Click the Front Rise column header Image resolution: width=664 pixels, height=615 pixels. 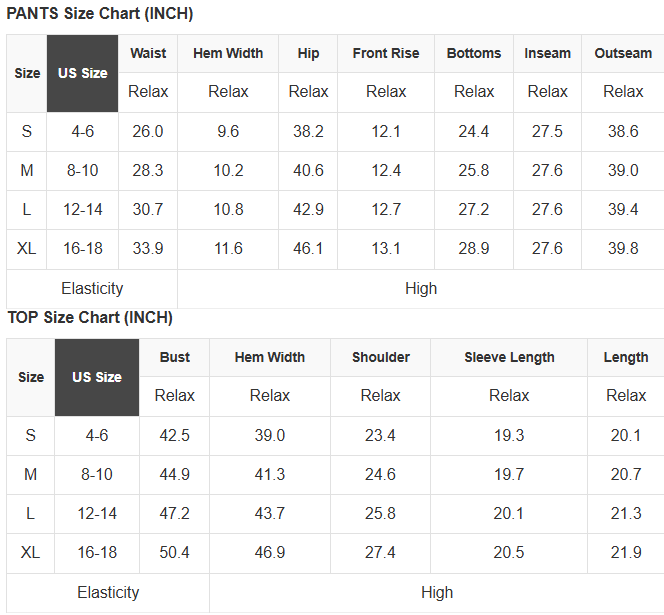pos(386,53)
